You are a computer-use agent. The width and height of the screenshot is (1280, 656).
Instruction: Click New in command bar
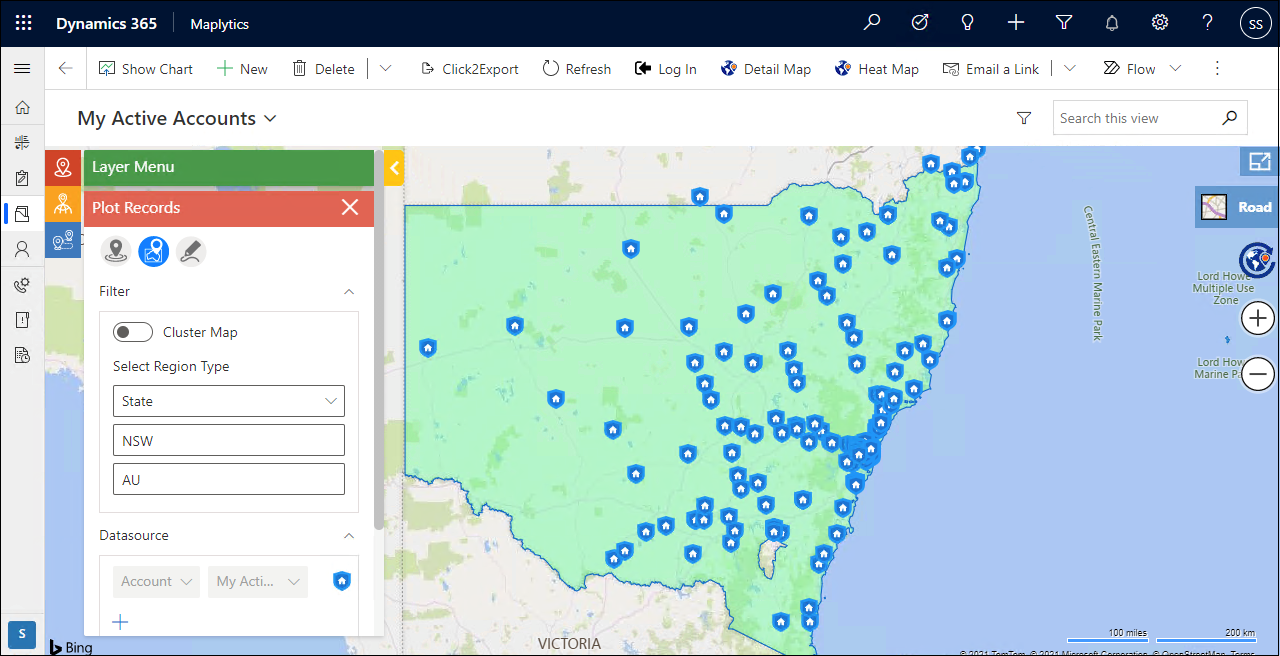[x=242, y=69]
